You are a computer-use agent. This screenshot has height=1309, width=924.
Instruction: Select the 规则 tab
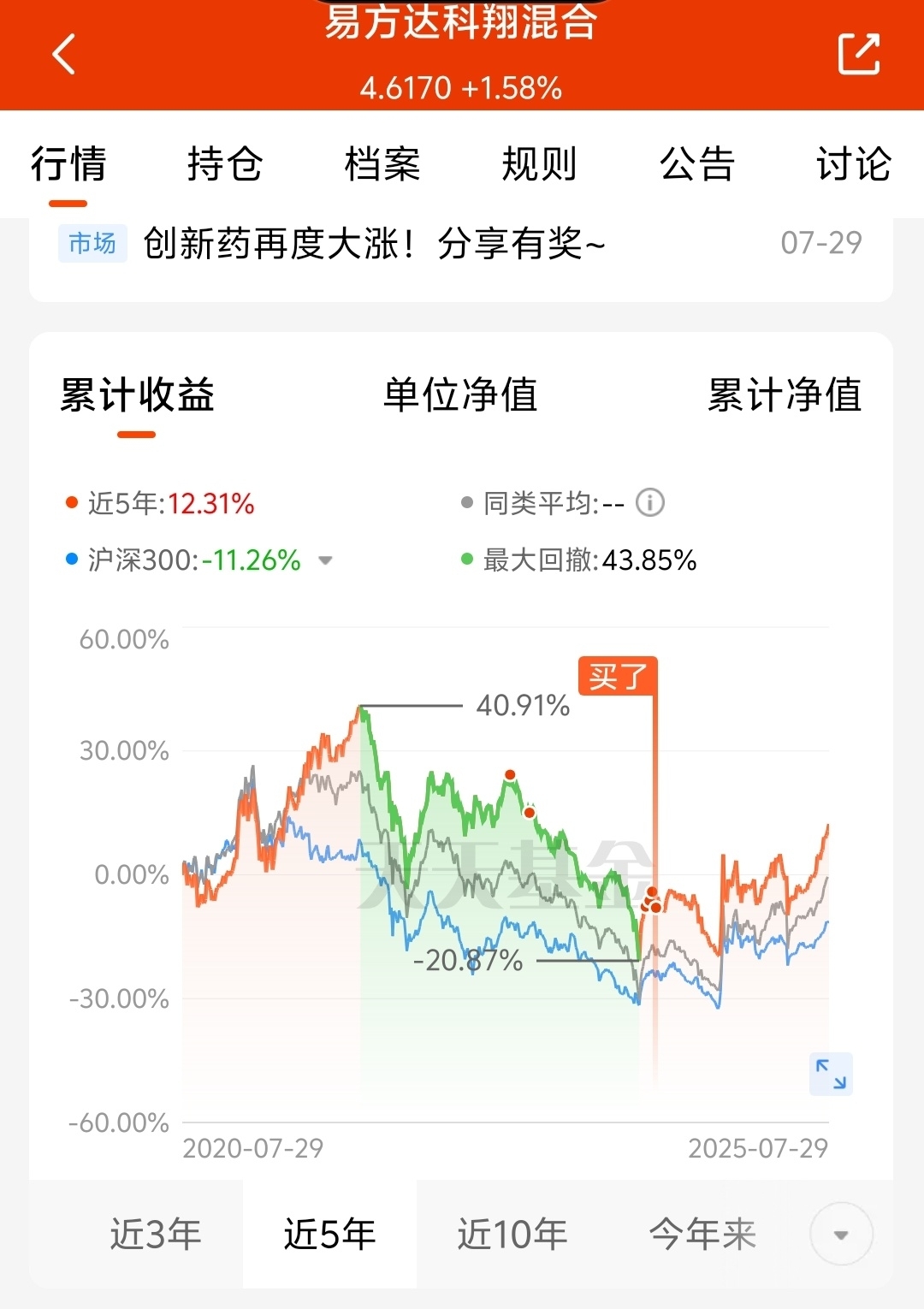539,164
